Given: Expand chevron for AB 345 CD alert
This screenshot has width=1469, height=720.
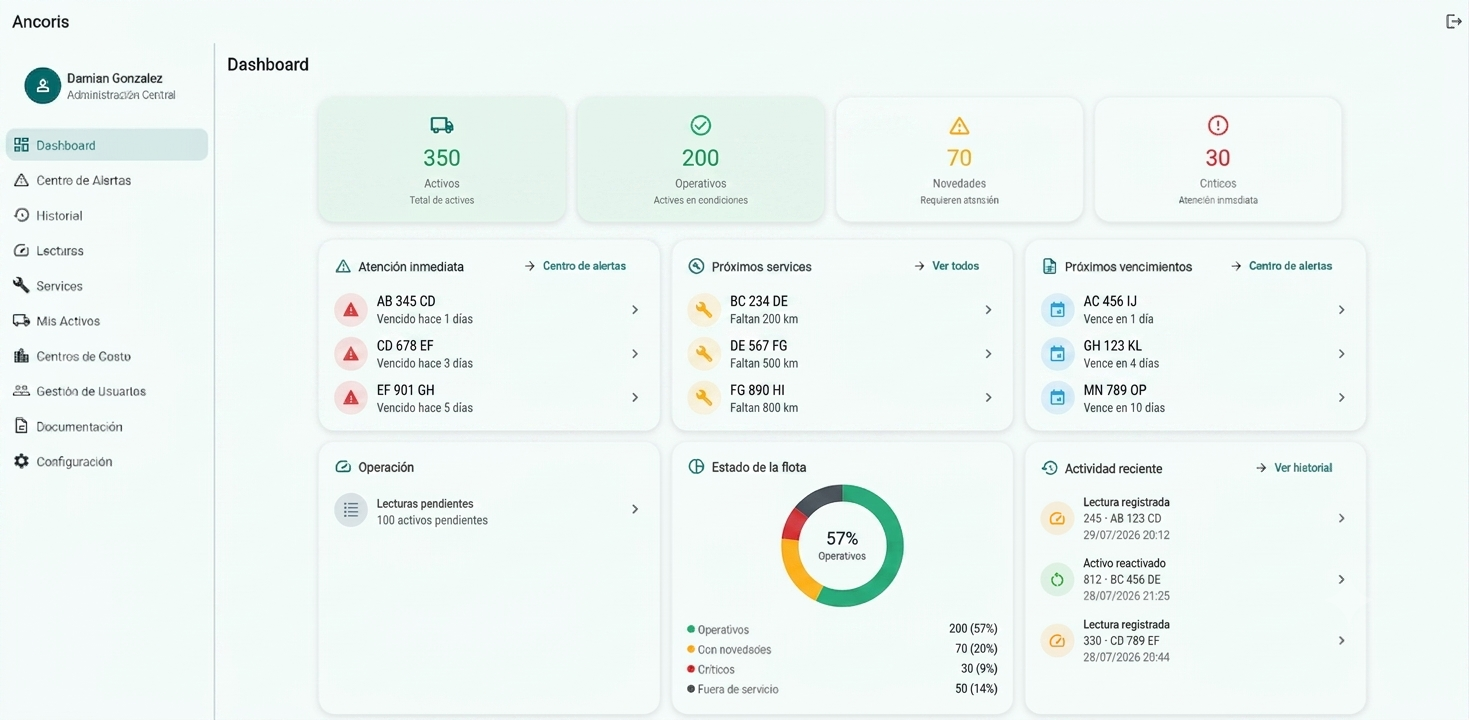Looking at the screenshot, I should [x=635, y=310].
